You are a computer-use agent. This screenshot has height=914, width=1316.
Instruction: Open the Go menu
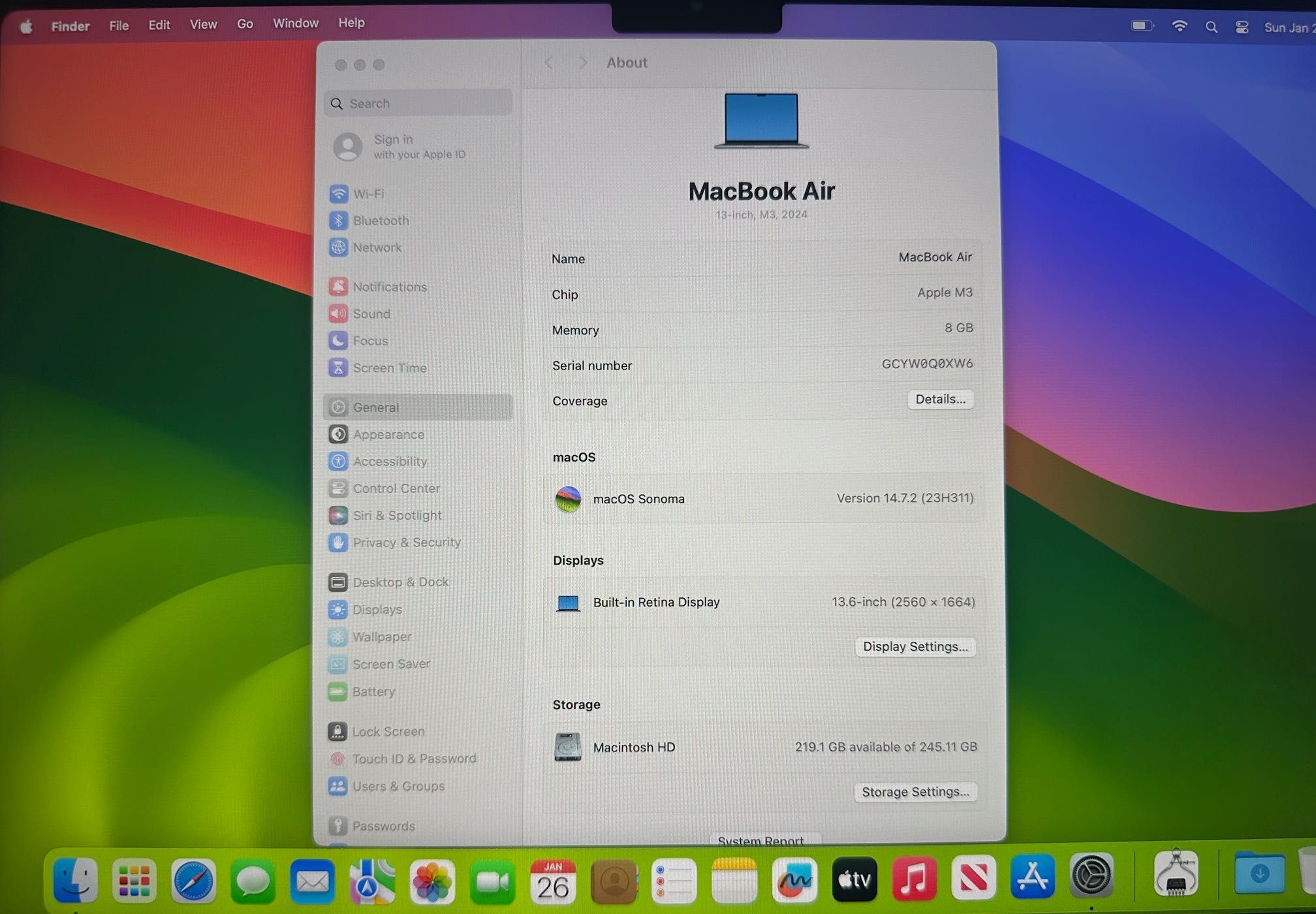point(245,24)
